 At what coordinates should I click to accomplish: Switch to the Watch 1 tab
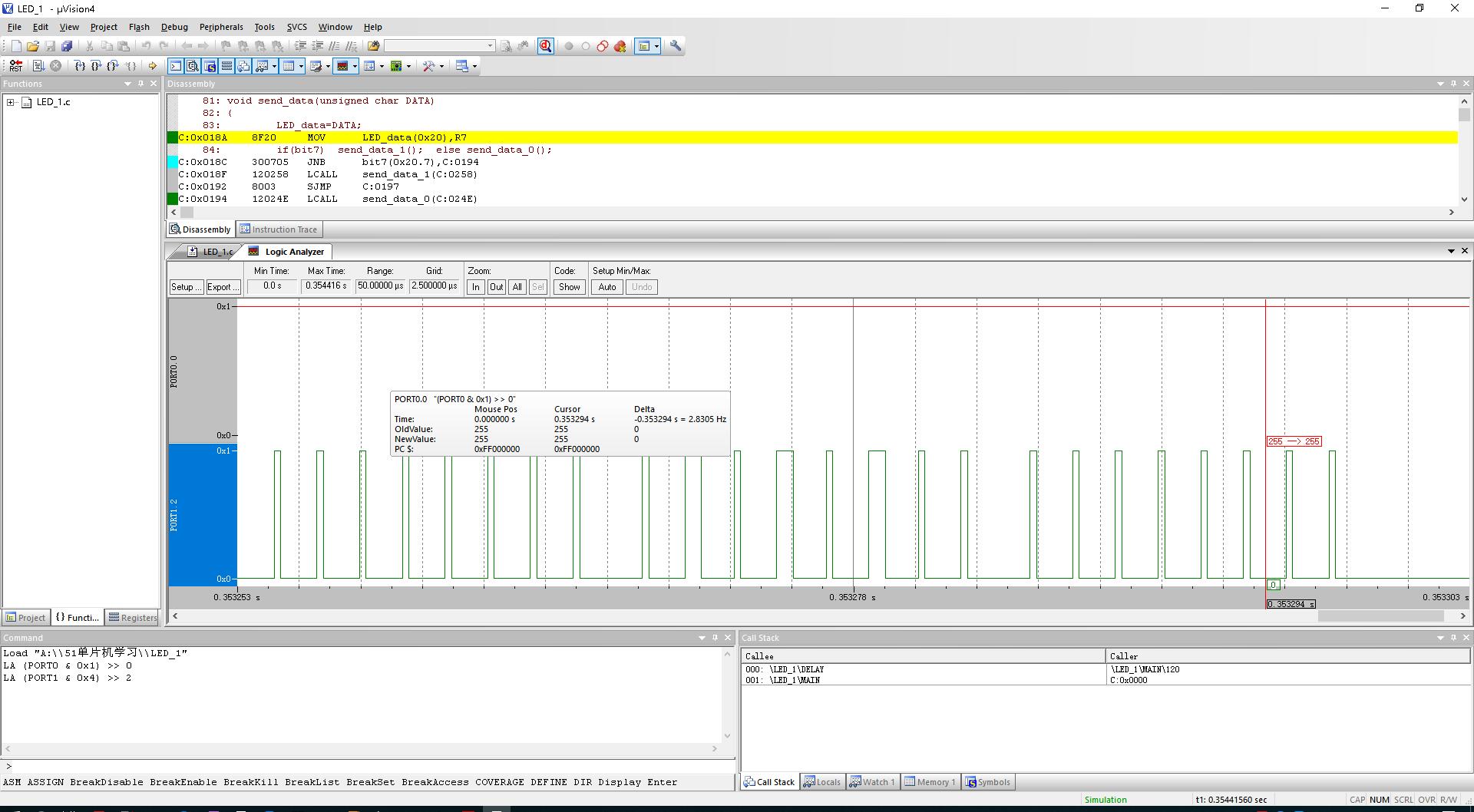tap(872, 782)
